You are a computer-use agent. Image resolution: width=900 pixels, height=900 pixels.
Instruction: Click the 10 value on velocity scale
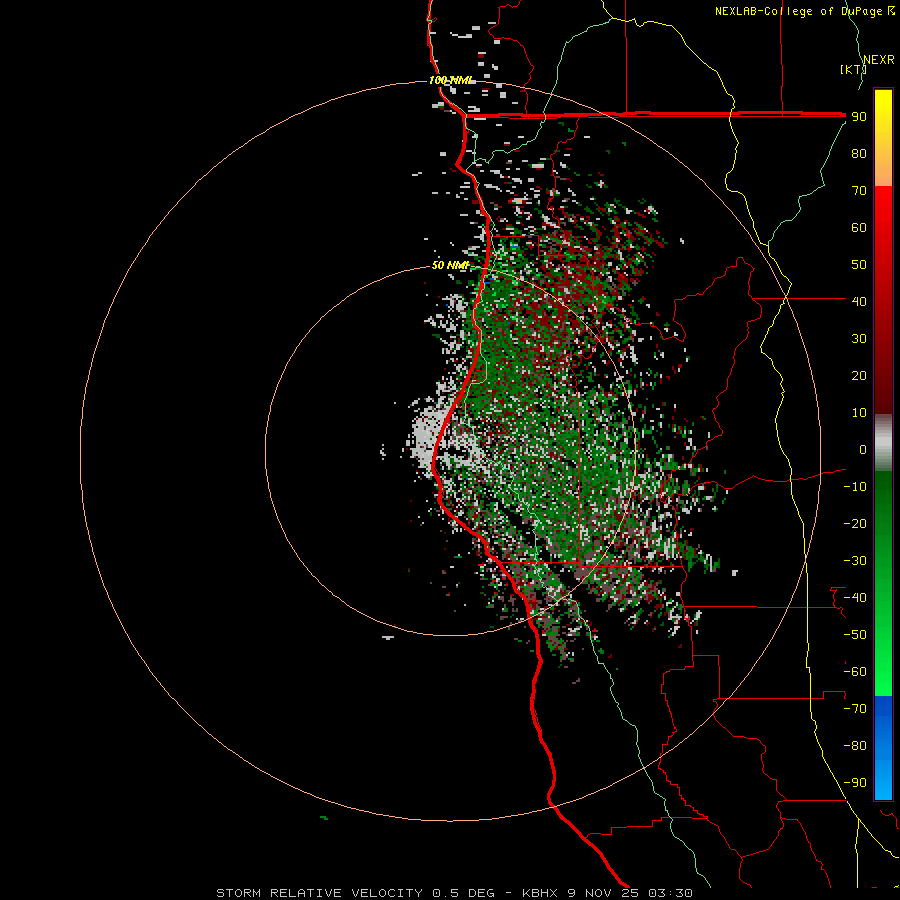859,413
